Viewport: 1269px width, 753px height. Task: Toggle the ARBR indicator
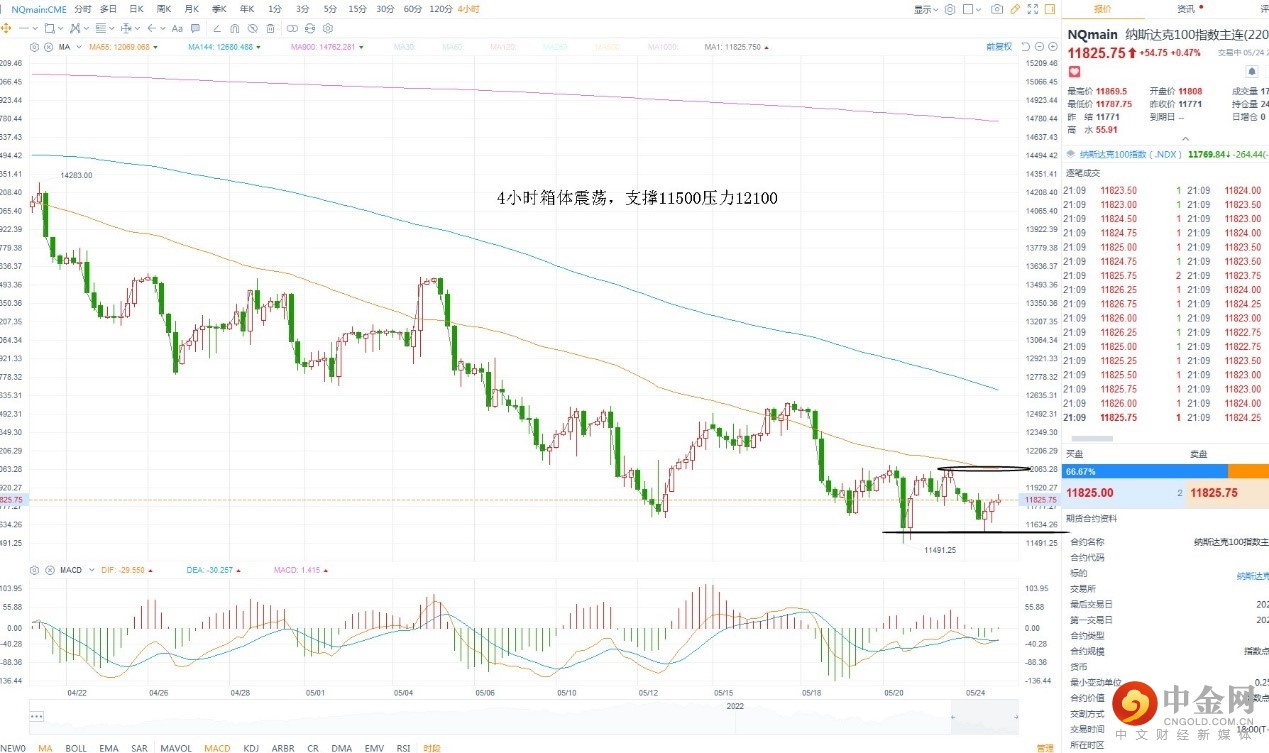[x=283, y=747]
